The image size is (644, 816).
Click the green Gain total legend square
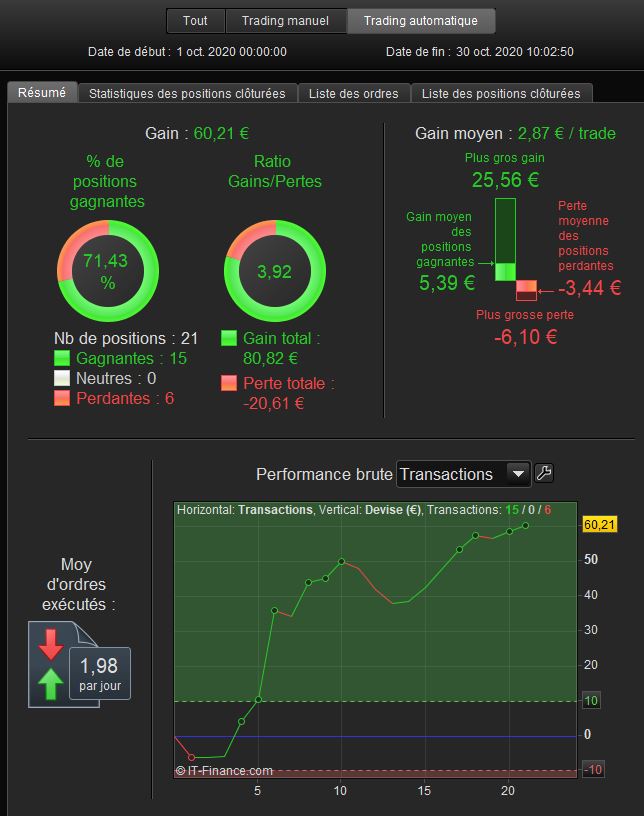(229, 338)
